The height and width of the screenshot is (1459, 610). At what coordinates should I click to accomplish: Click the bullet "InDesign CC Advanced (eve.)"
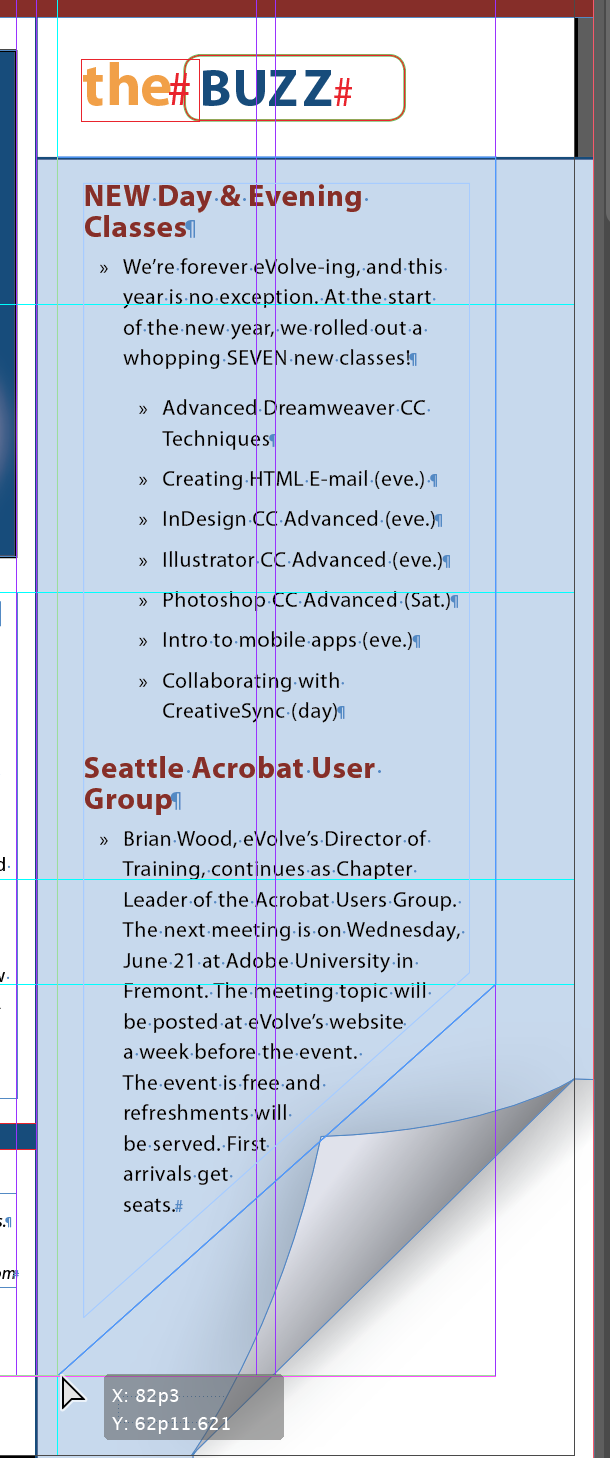(298, 519)
